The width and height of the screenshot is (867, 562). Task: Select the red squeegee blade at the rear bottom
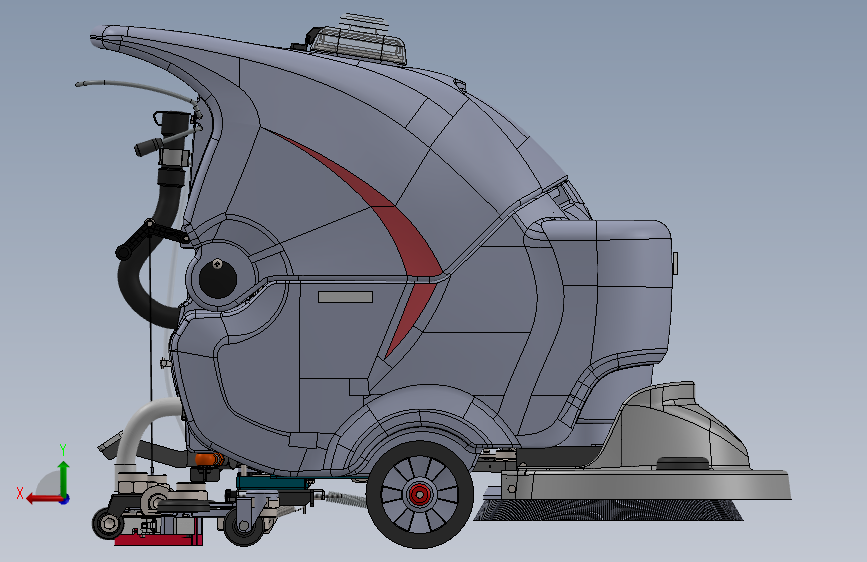[159, 538]
